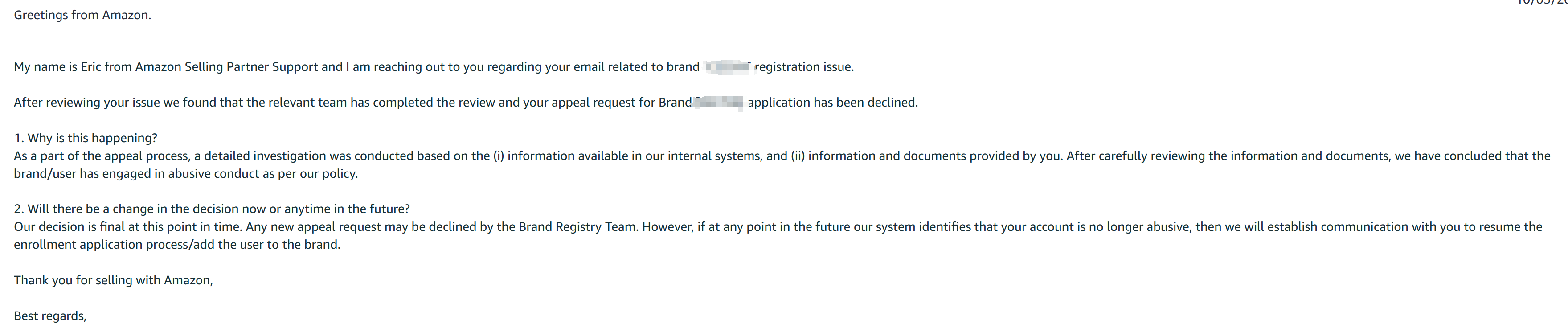The width and height of the screenshot is (1568, 324).
Task: Click the name 'Eric' in the intro sentence
Action: [91, 67]
